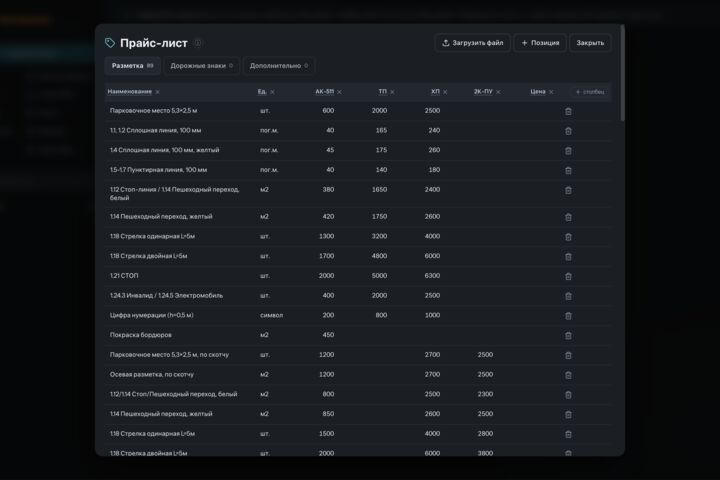The width and height of the screenshot is (720, 480).
Task: Add a column with '+ столбец'
Action: [x=590, y=92]
